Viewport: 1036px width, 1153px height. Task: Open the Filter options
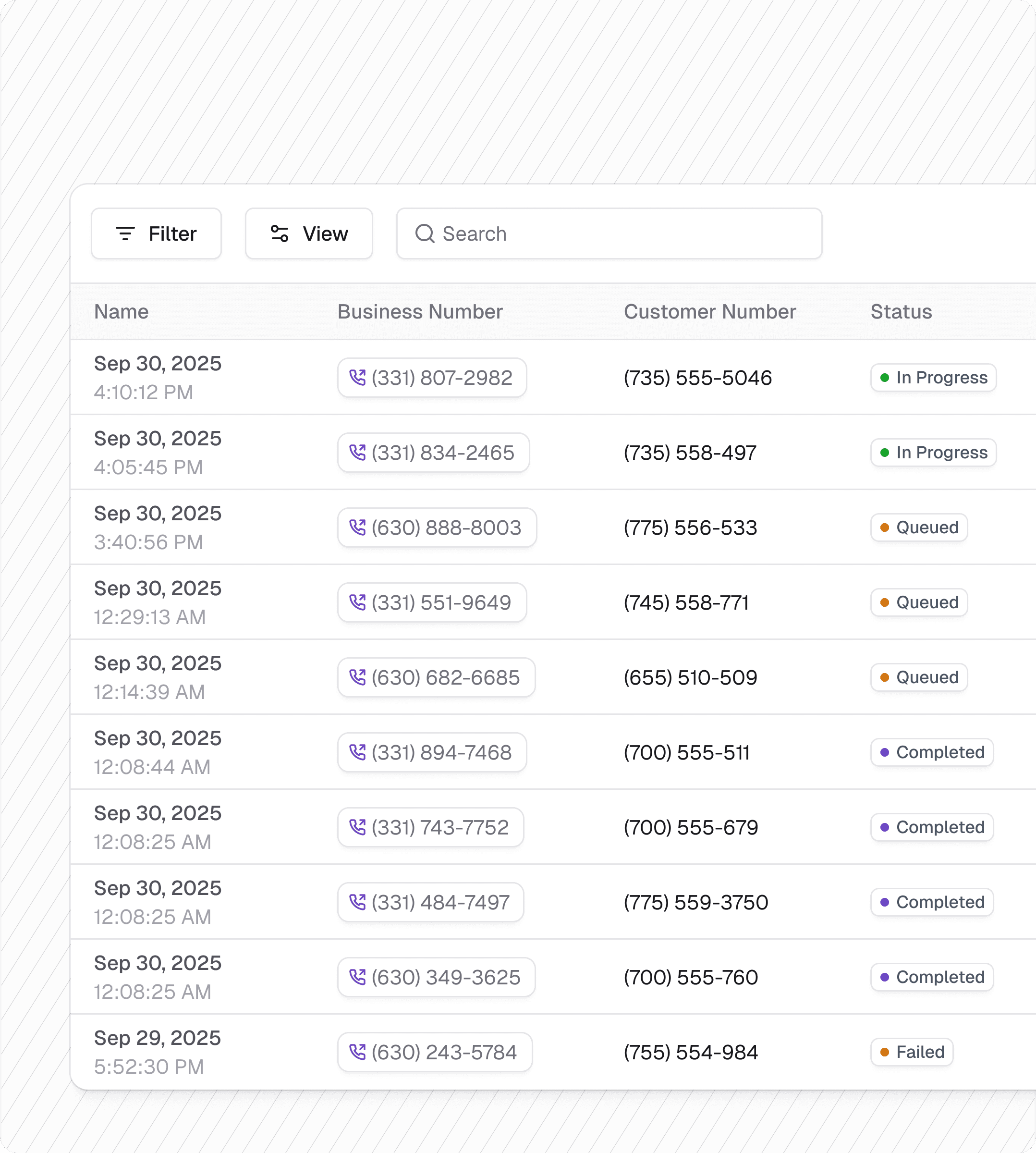coord(156,233)
